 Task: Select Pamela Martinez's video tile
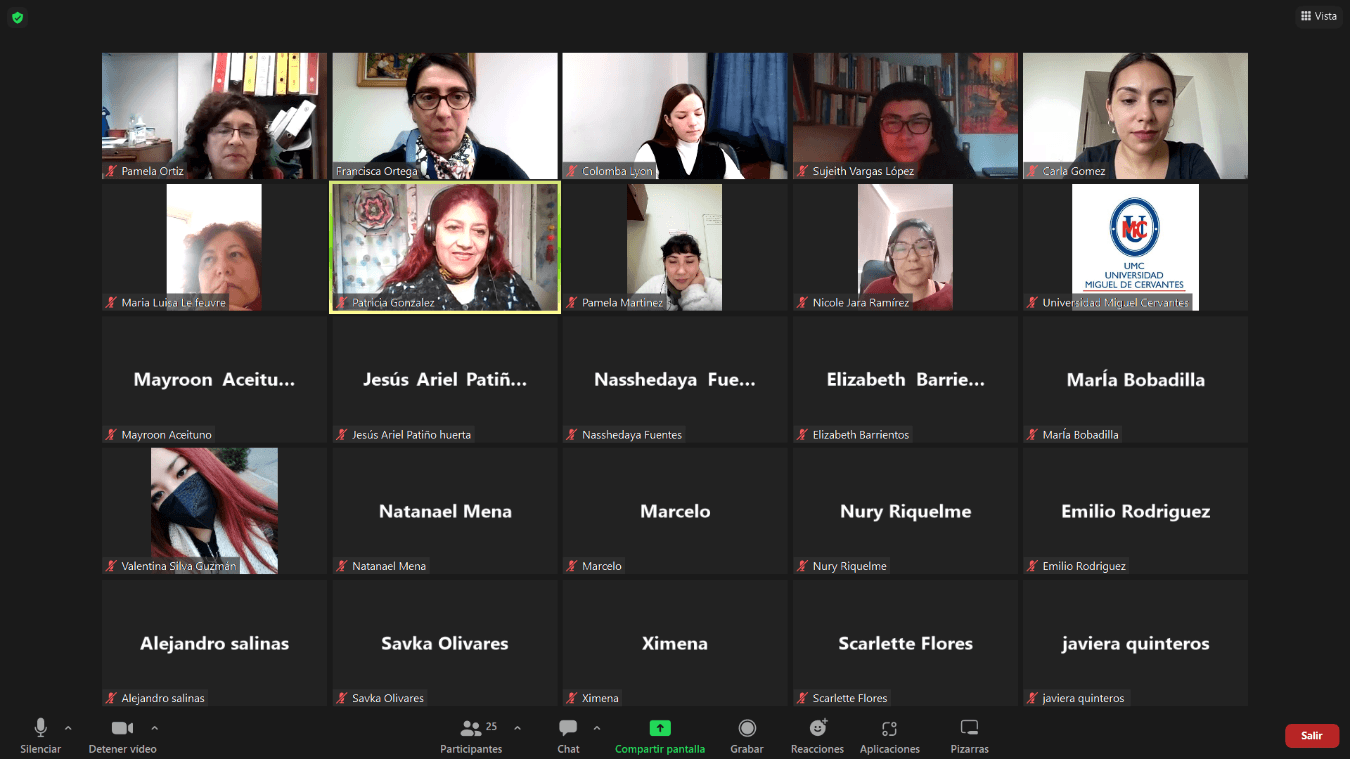pyautogui.click(x=675, y=247)
